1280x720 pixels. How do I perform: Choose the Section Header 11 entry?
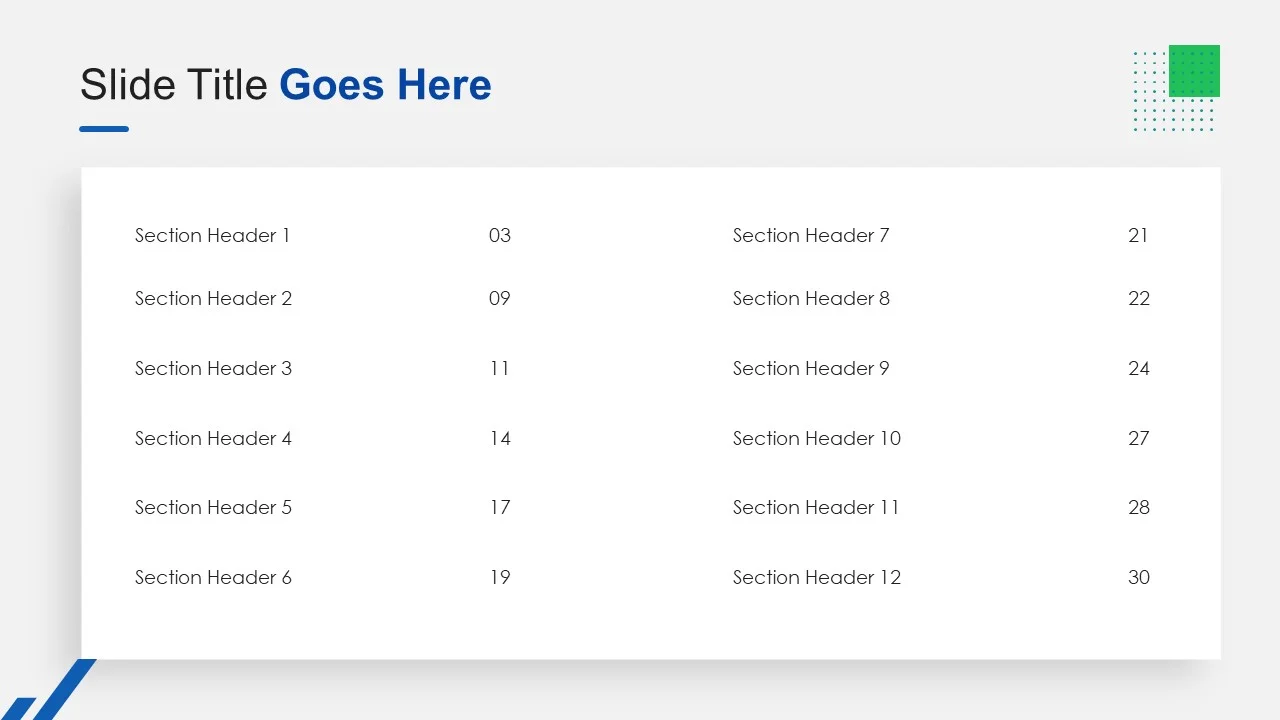815,508
